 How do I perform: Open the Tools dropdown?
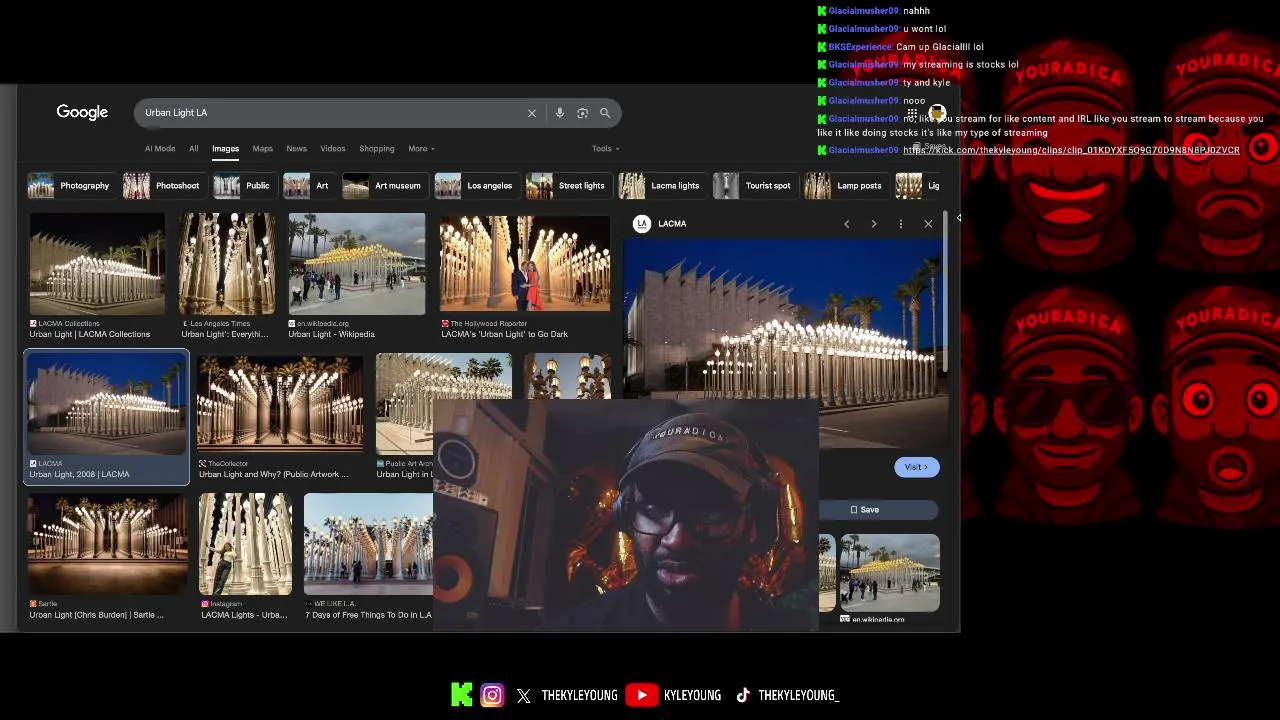pos(605,149)
